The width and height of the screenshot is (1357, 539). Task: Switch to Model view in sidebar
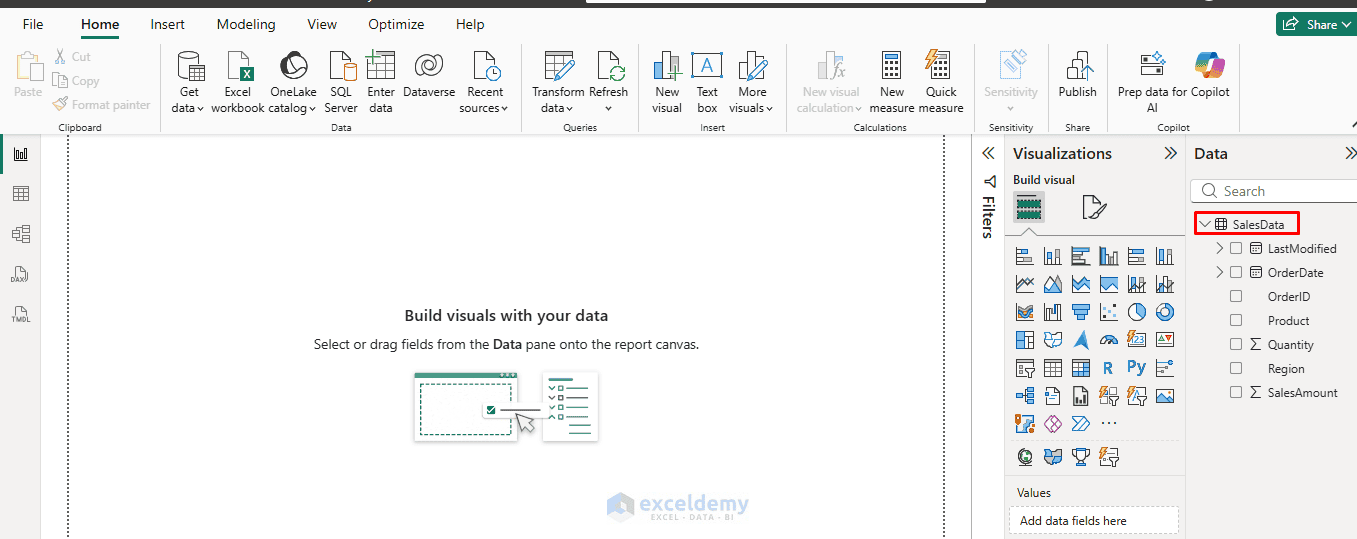pos(20,233)
